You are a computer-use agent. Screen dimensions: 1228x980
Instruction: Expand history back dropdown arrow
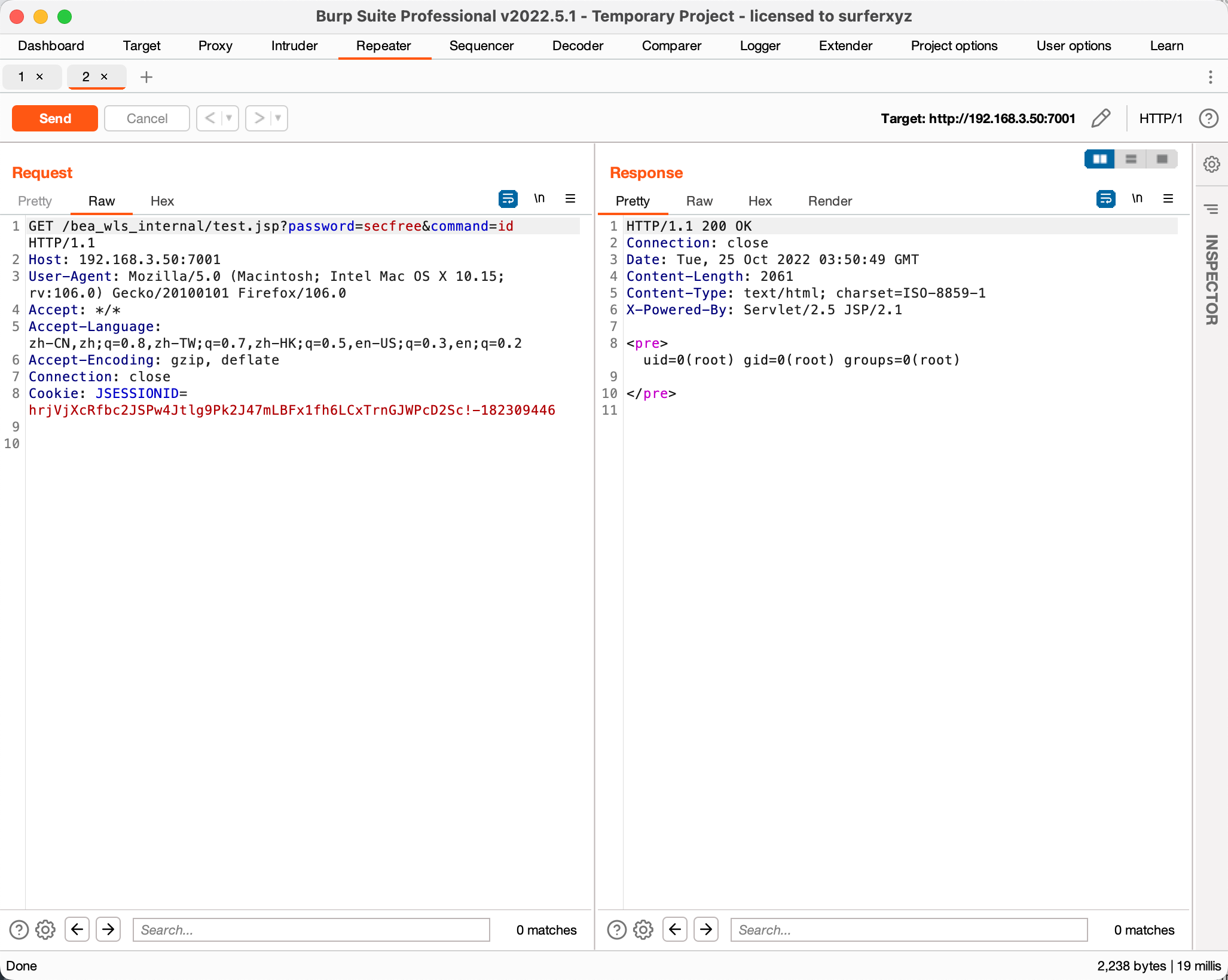pyautogui.click(x=229, y=118)
